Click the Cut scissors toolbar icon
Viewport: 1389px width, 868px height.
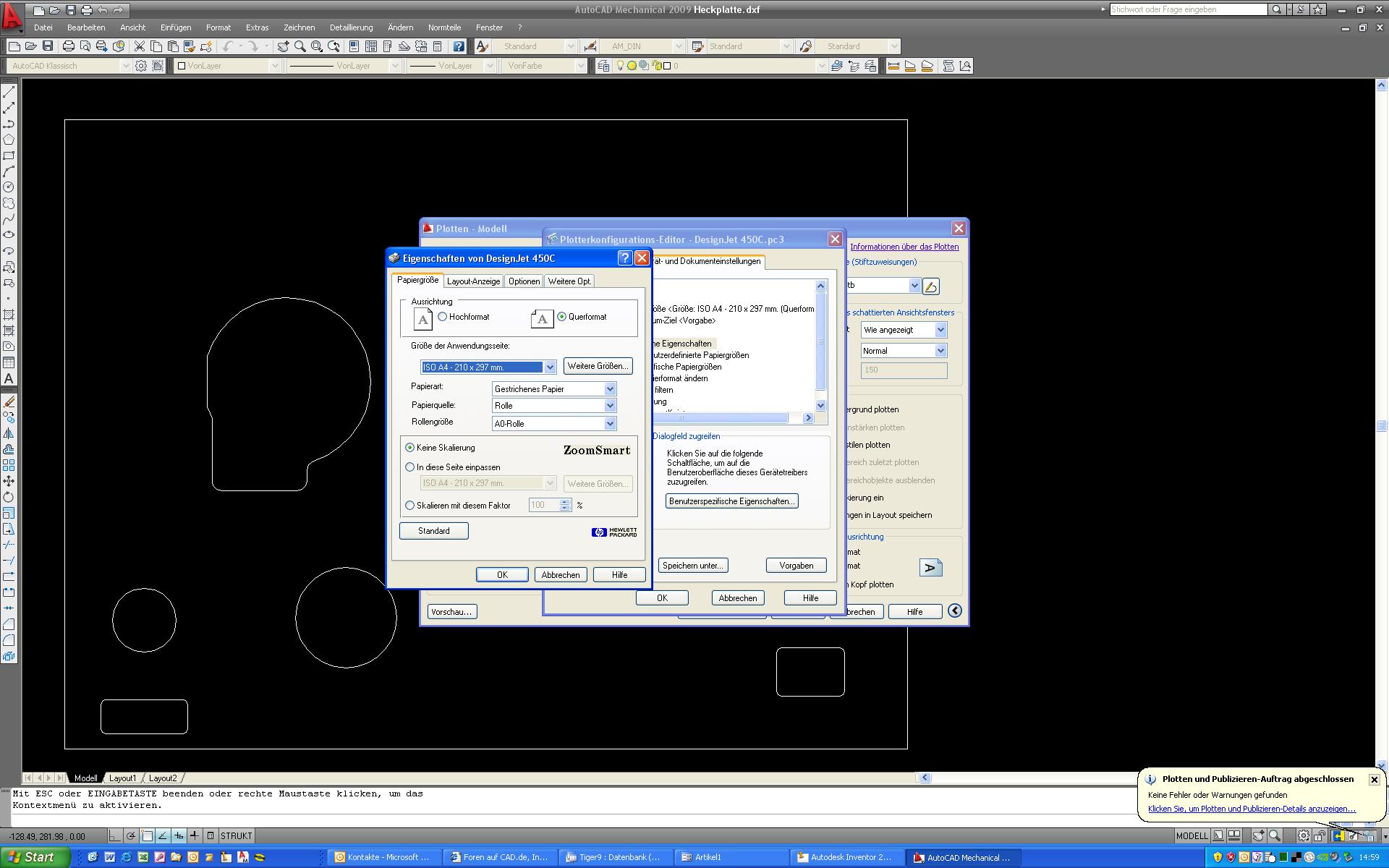pyautogui.click(x=140, y=46)
